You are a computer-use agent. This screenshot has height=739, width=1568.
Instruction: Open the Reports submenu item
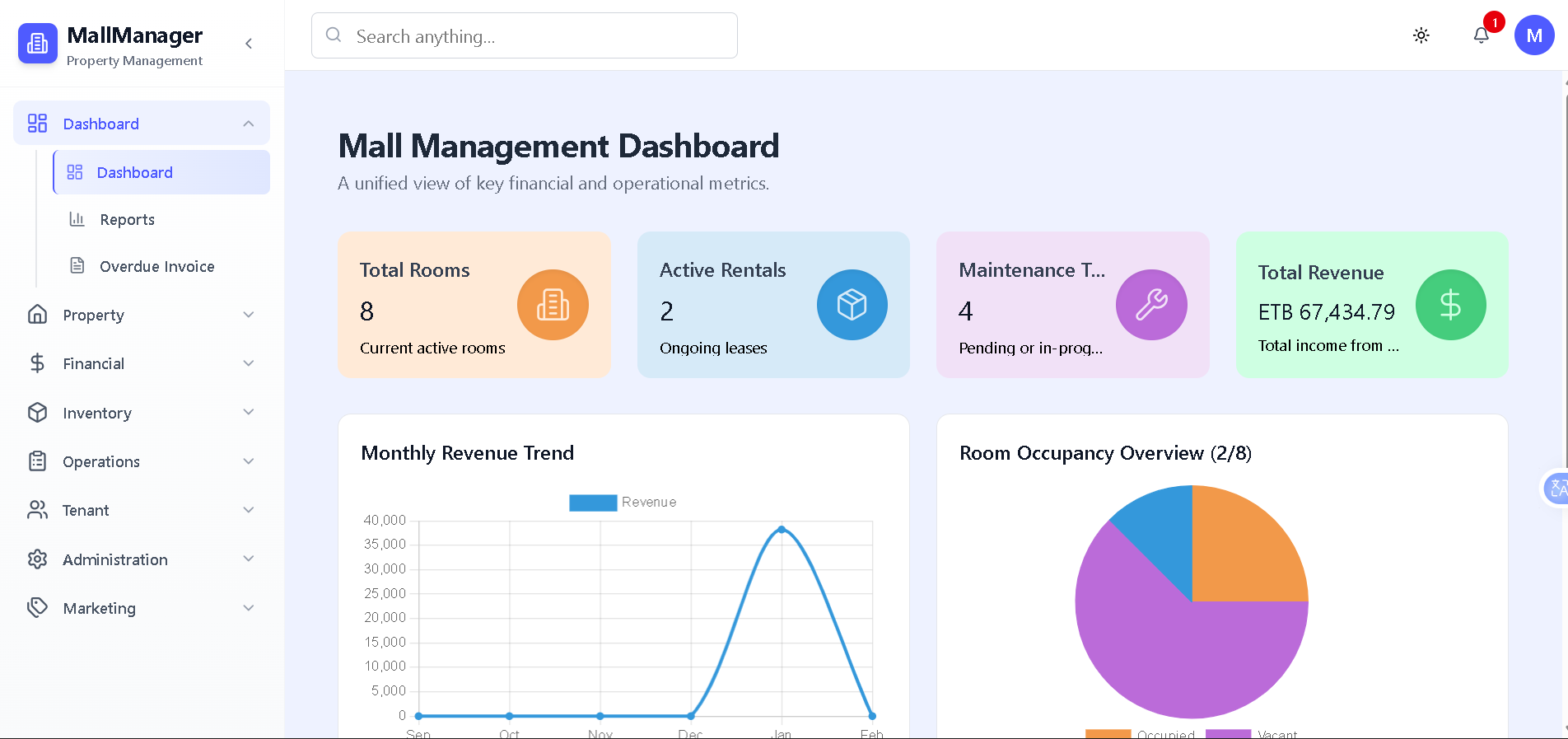(127, 220)
